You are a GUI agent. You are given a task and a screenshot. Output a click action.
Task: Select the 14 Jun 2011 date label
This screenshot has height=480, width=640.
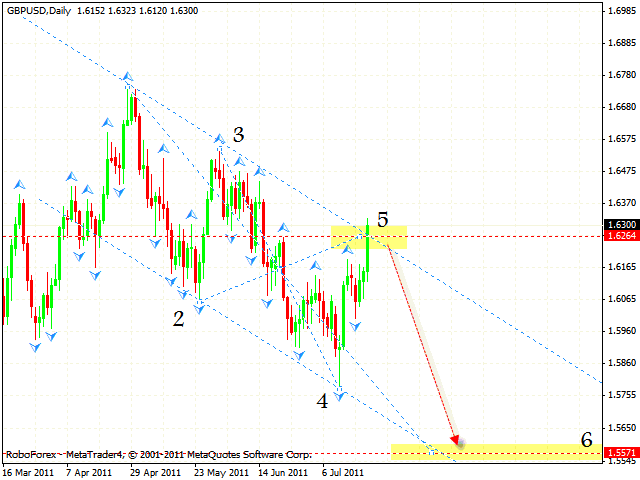tap(283, 473)
